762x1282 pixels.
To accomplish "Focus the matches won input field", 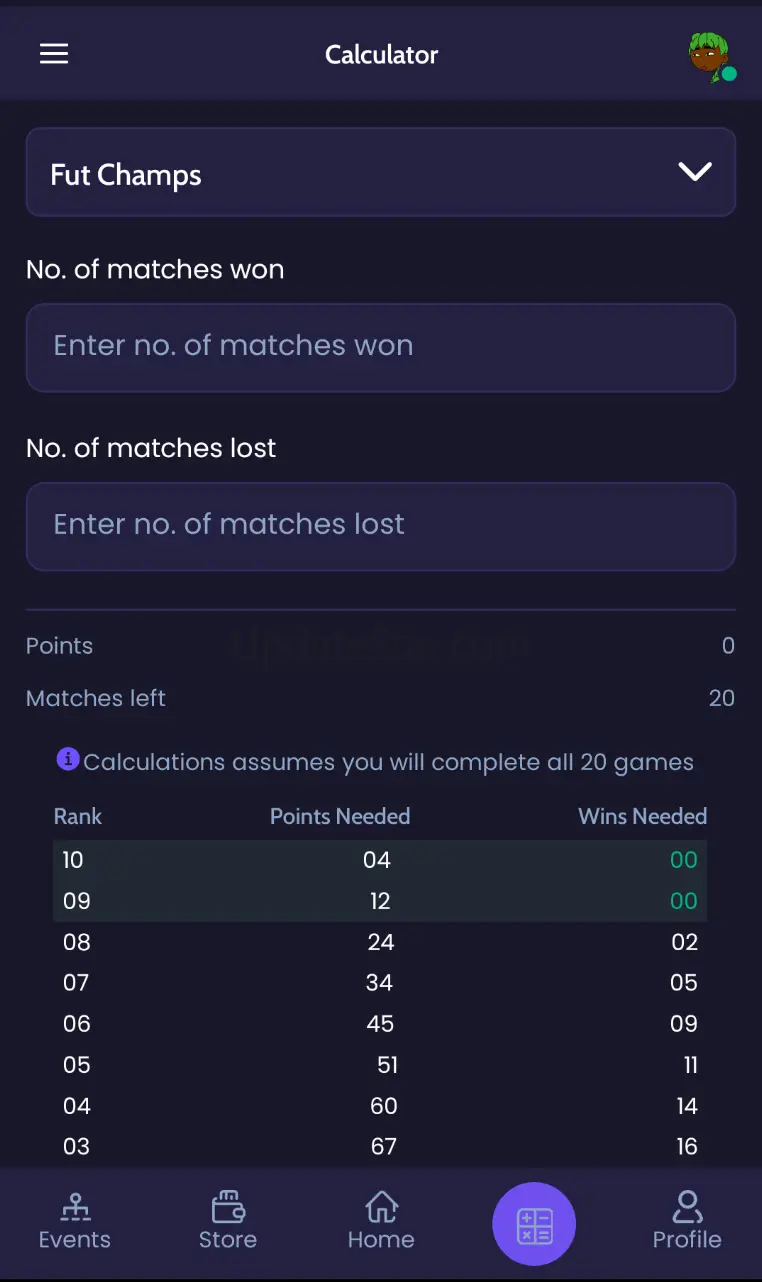I will click(x=380, y=347).
